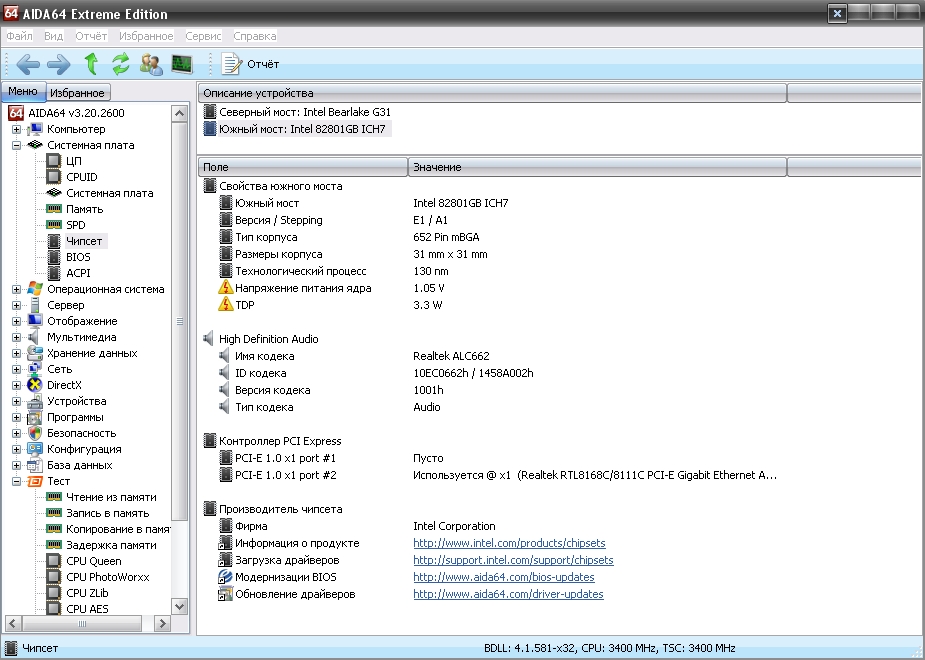Select Южный мост: Intel 82801GB ICH7 device
925x660 pixels.
click(x=302, y=129)
